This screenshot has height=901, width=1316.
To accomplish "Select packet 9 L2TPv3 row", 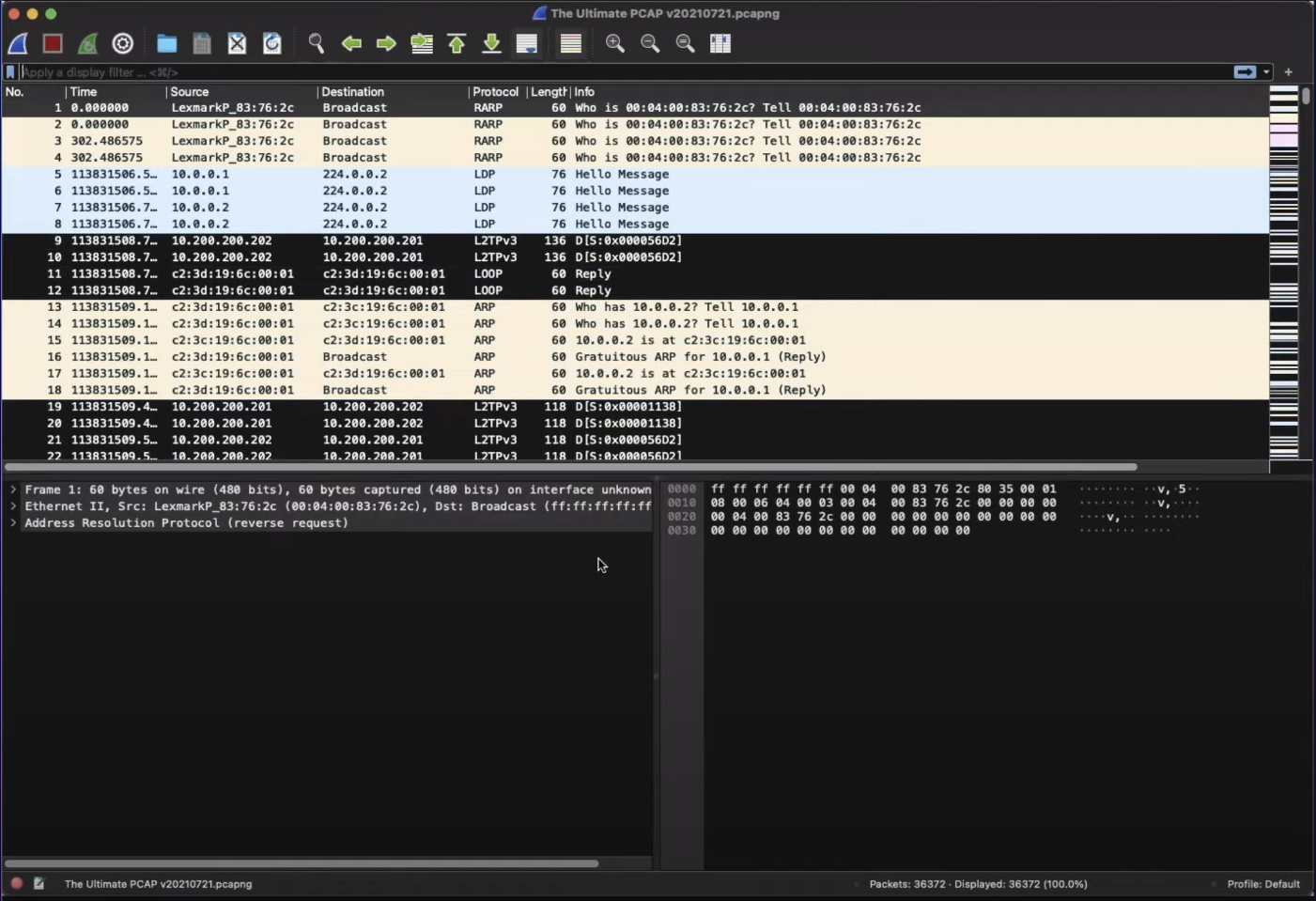I will pos(635,241).
